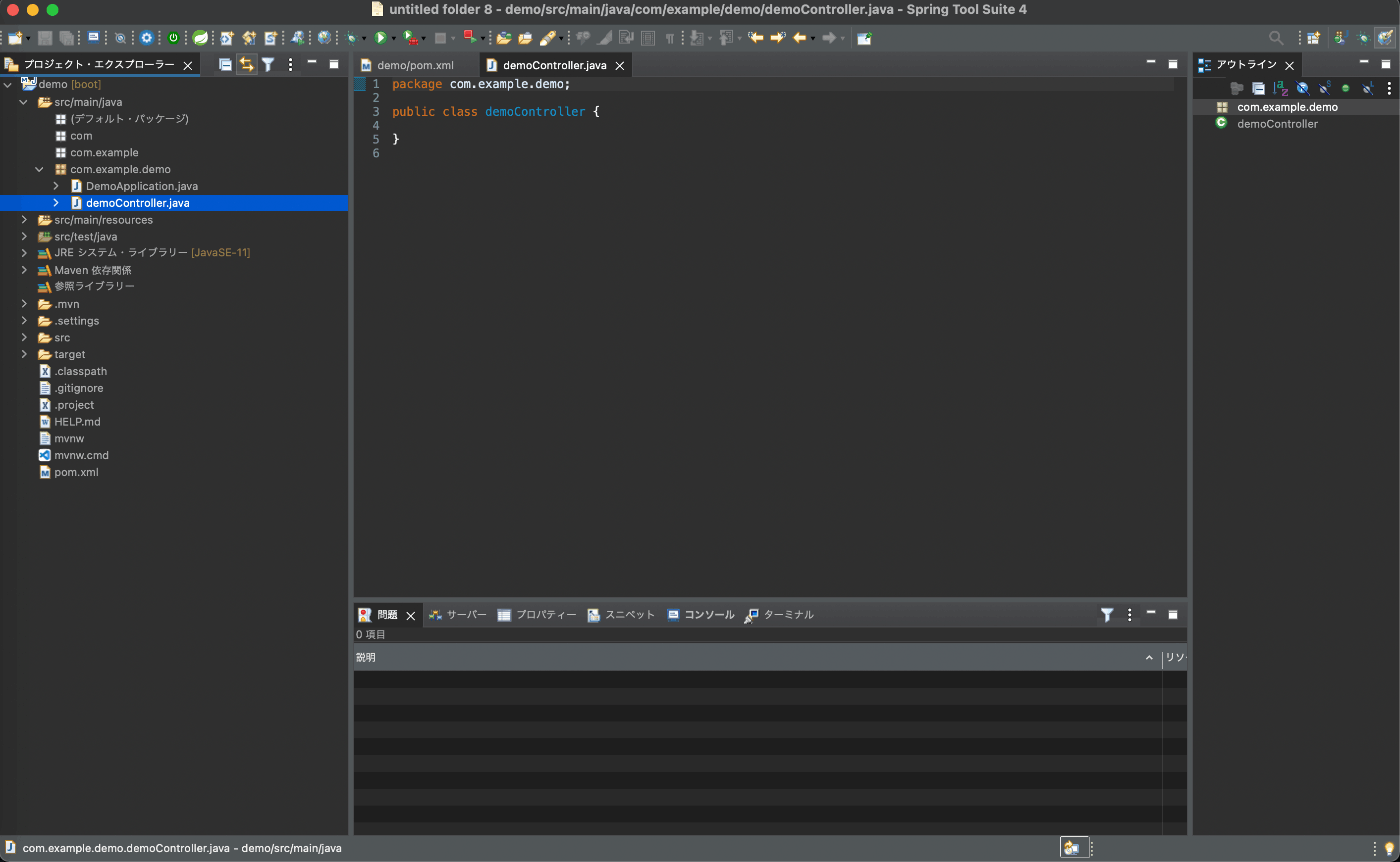Screen dimensions: 1400x862
Task: Collapse the com.example.demo package
Action: pyautogui.click(x=40, y=169)
